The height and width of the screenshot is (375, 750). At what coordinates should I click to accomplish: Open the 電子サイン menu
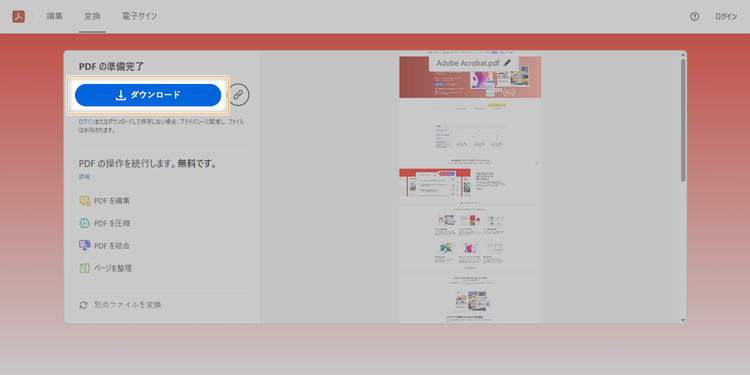(139, 16)
